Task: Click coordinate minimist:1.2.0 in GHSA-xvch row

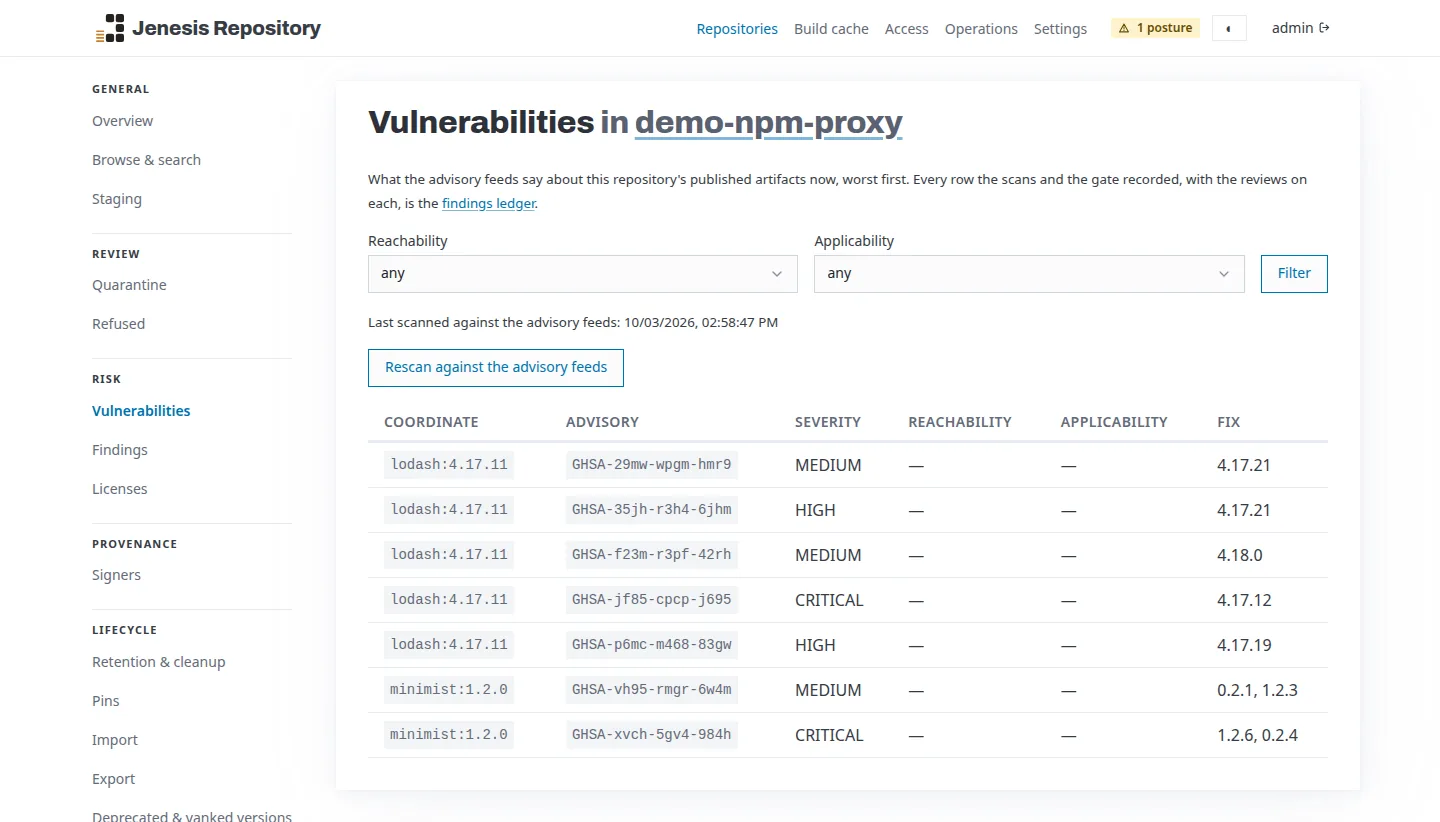Action: click(x=449, y=735)
